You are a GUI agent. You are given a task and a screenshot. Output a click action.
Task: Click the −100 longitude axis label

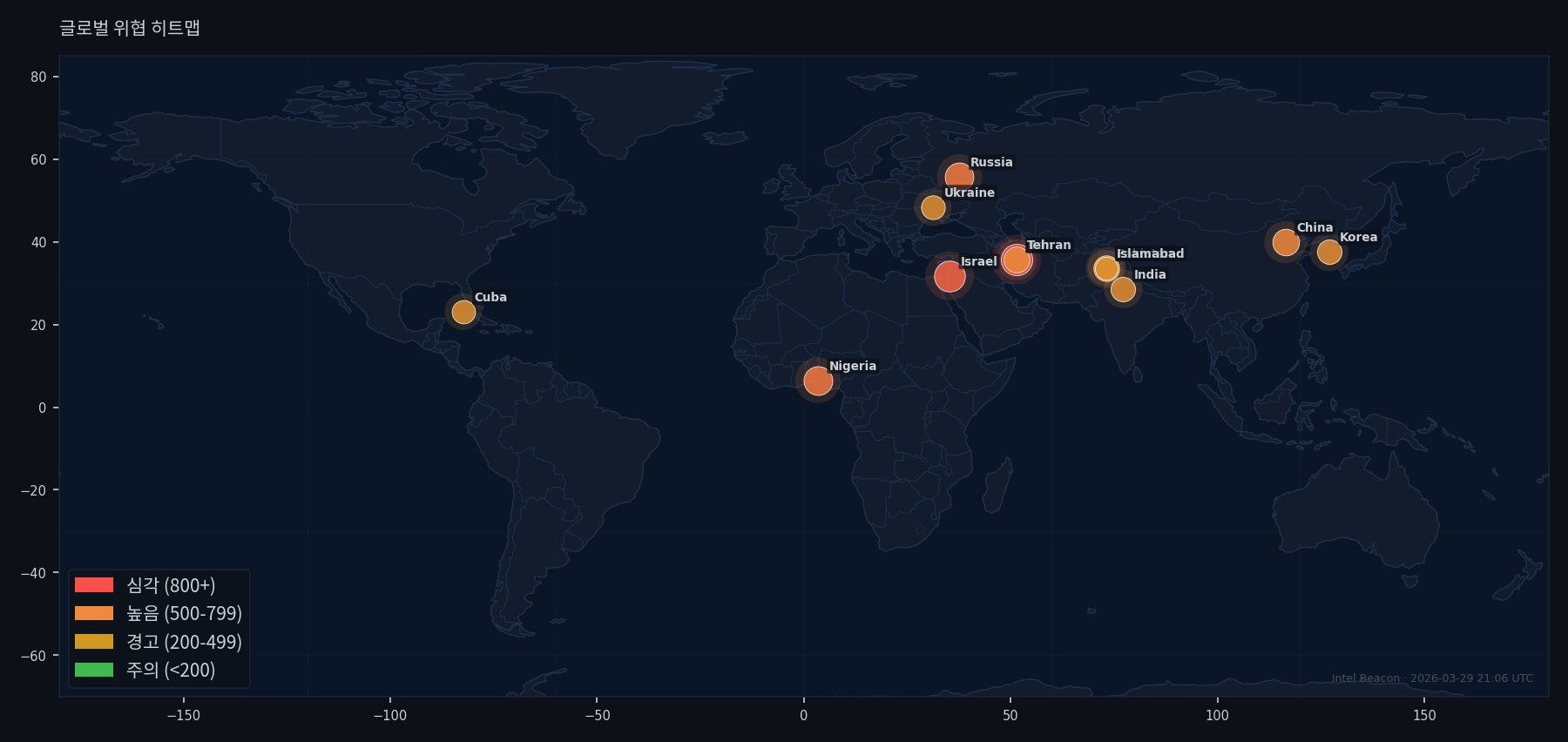pyautogui.click(x=389, y=716)
